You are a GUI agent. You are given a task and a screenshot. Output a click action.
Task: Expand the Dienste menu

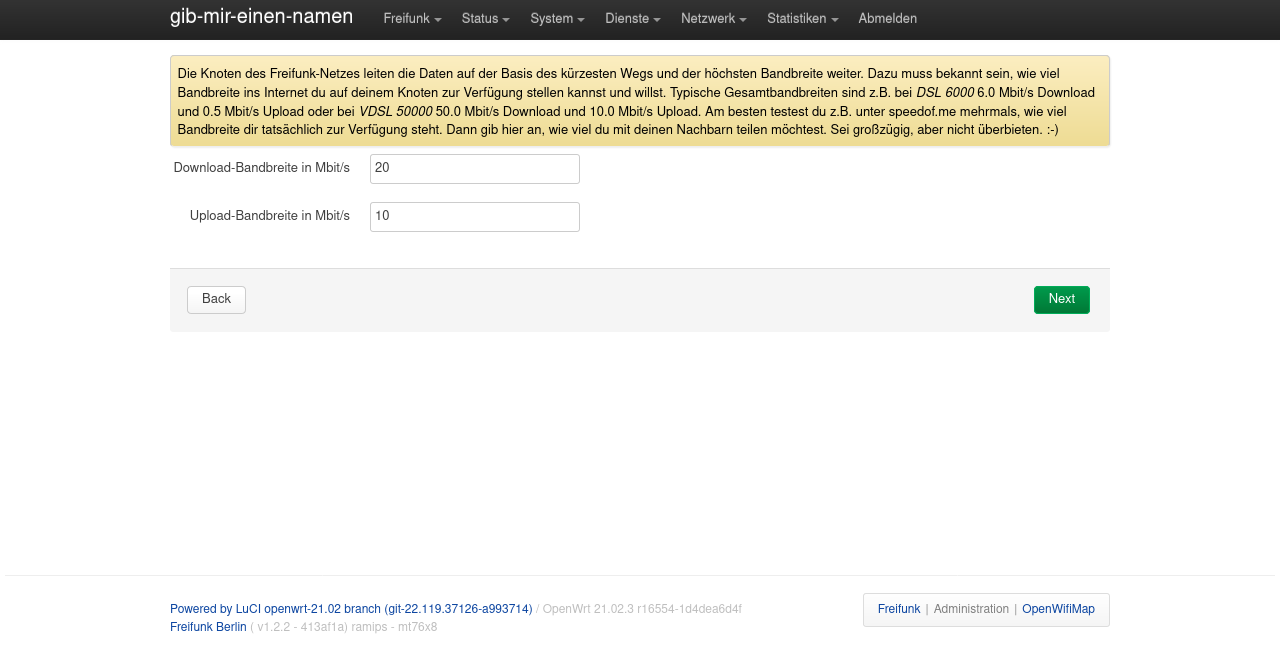[632, 19]
